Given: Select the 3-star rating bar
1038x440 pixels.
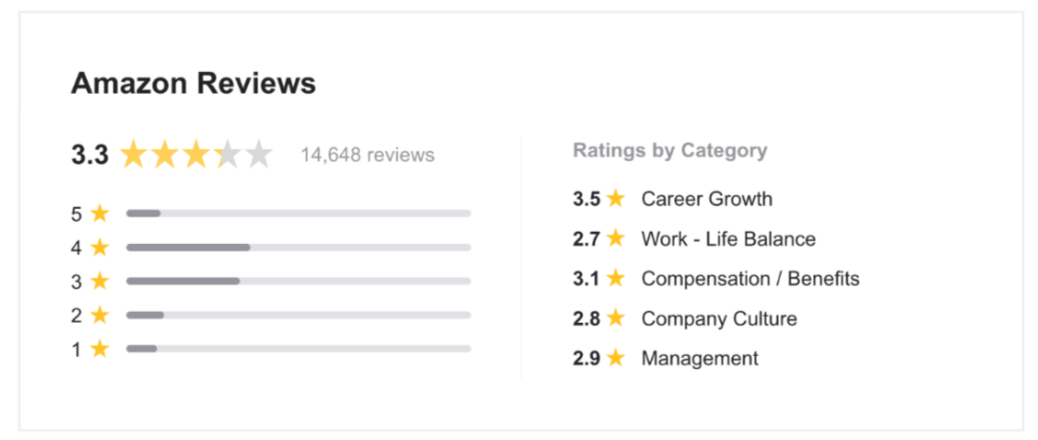Looking at the screenshot, I should (298, 281).
